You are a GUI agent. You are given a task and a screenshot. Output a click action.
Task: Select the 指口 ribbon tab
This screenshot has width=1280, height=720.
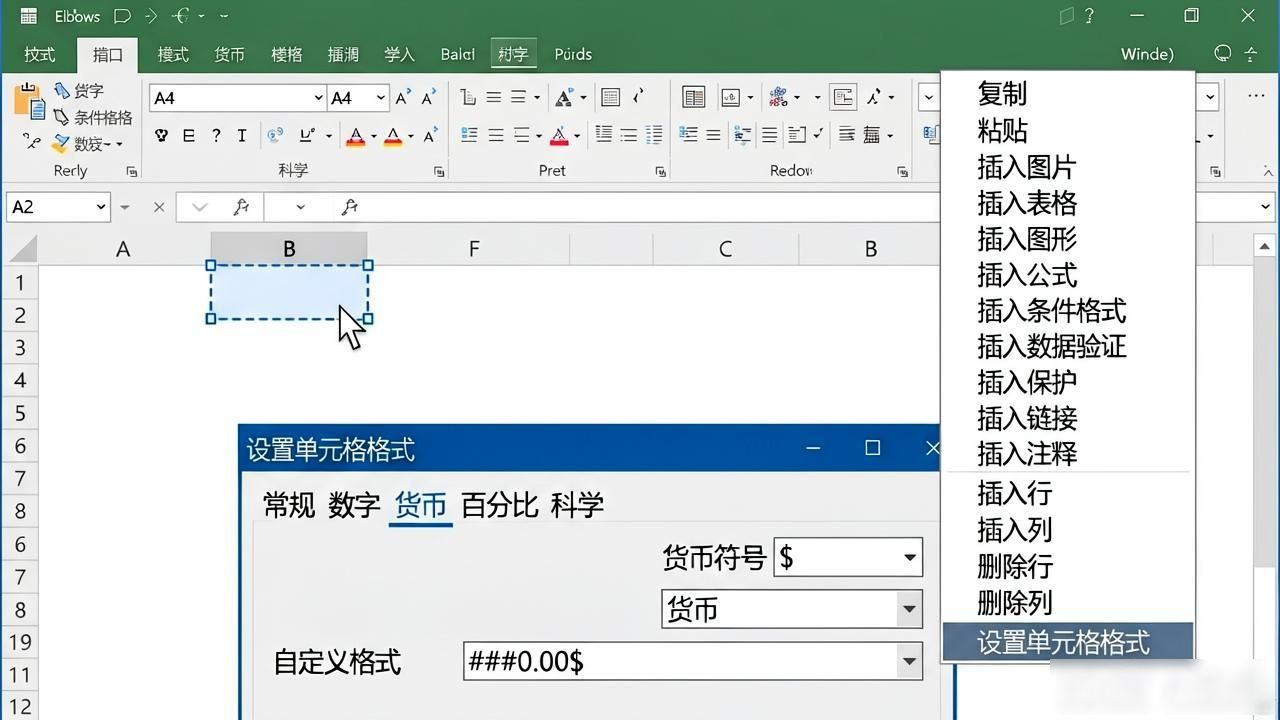108,54
